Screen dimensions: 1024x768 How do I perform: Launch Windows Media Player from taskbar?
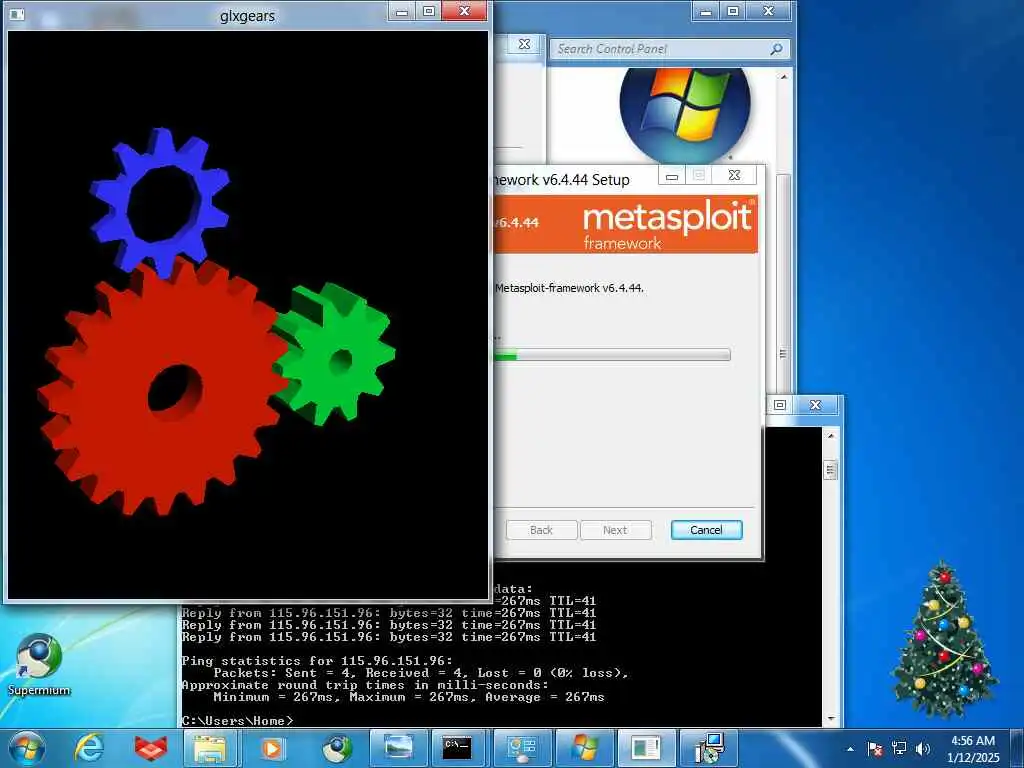click(x=271, y=748)
